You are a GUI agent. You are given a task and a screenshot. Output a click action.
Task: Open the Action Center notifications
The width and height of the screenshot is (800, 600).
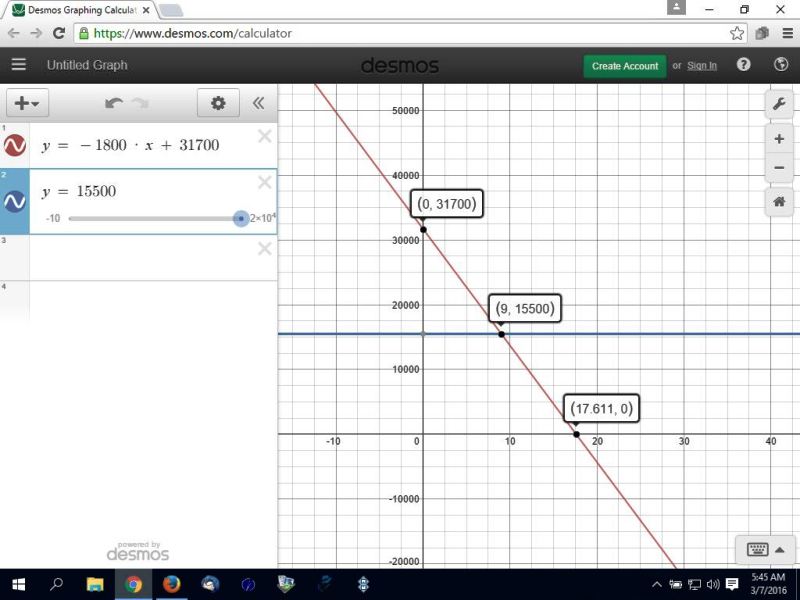(x=732, y=585)
